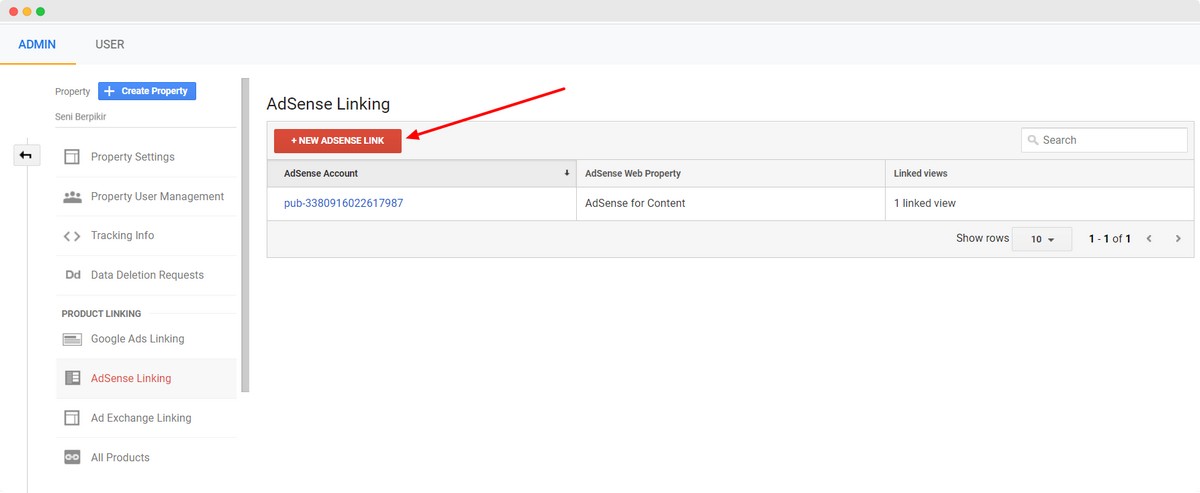Viewport: 1200px width, 493px height.
Task: Click the Google Ads Linking icon
Action: [72, 339]
